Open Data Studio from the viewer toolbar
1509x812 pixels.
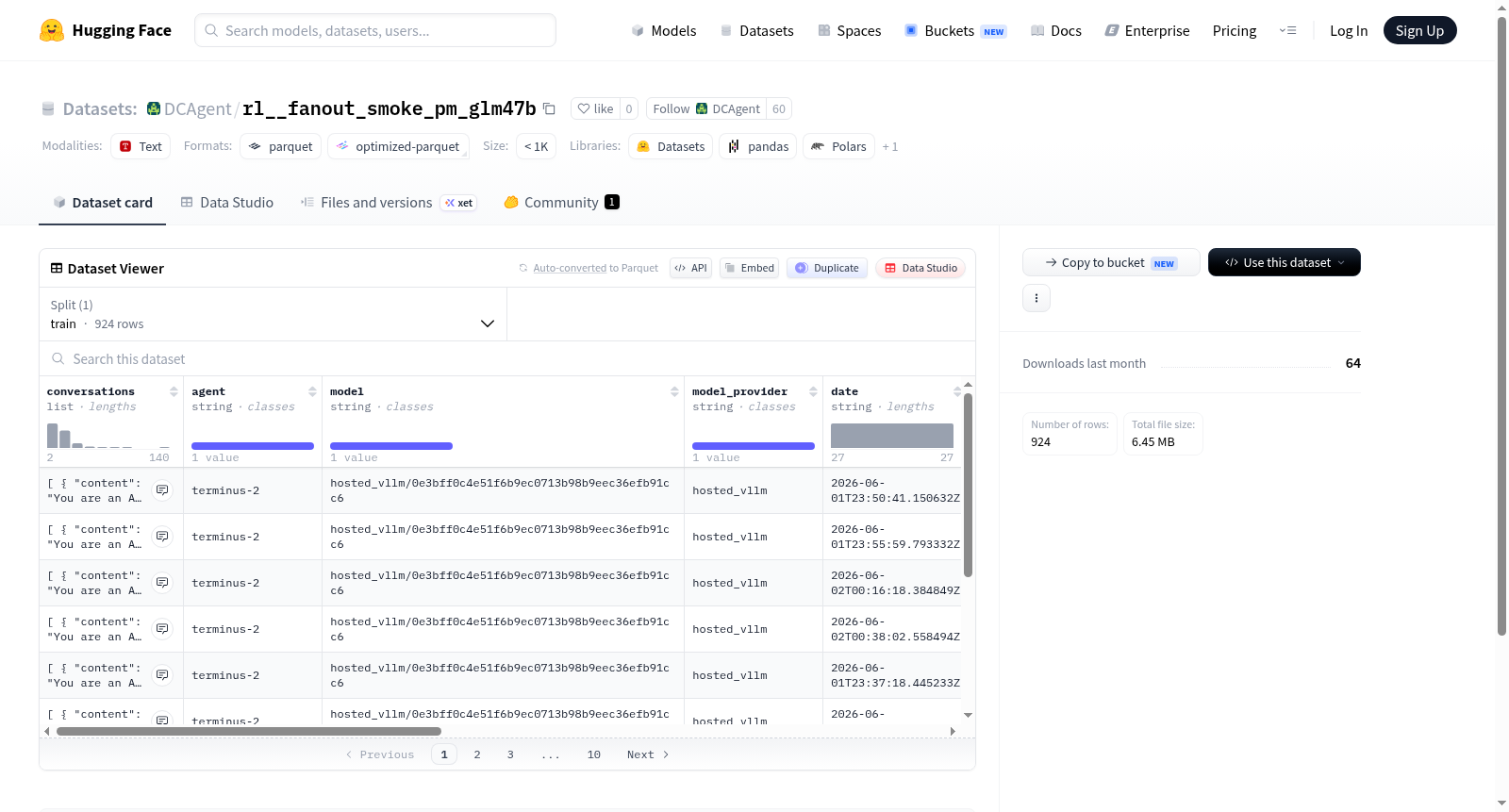click(x=920, y=268)
